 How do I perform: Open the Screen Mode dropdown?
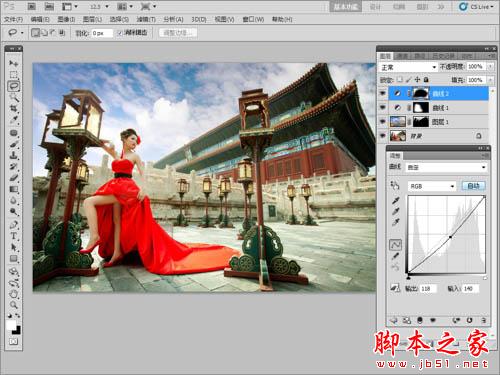point(148,6)
